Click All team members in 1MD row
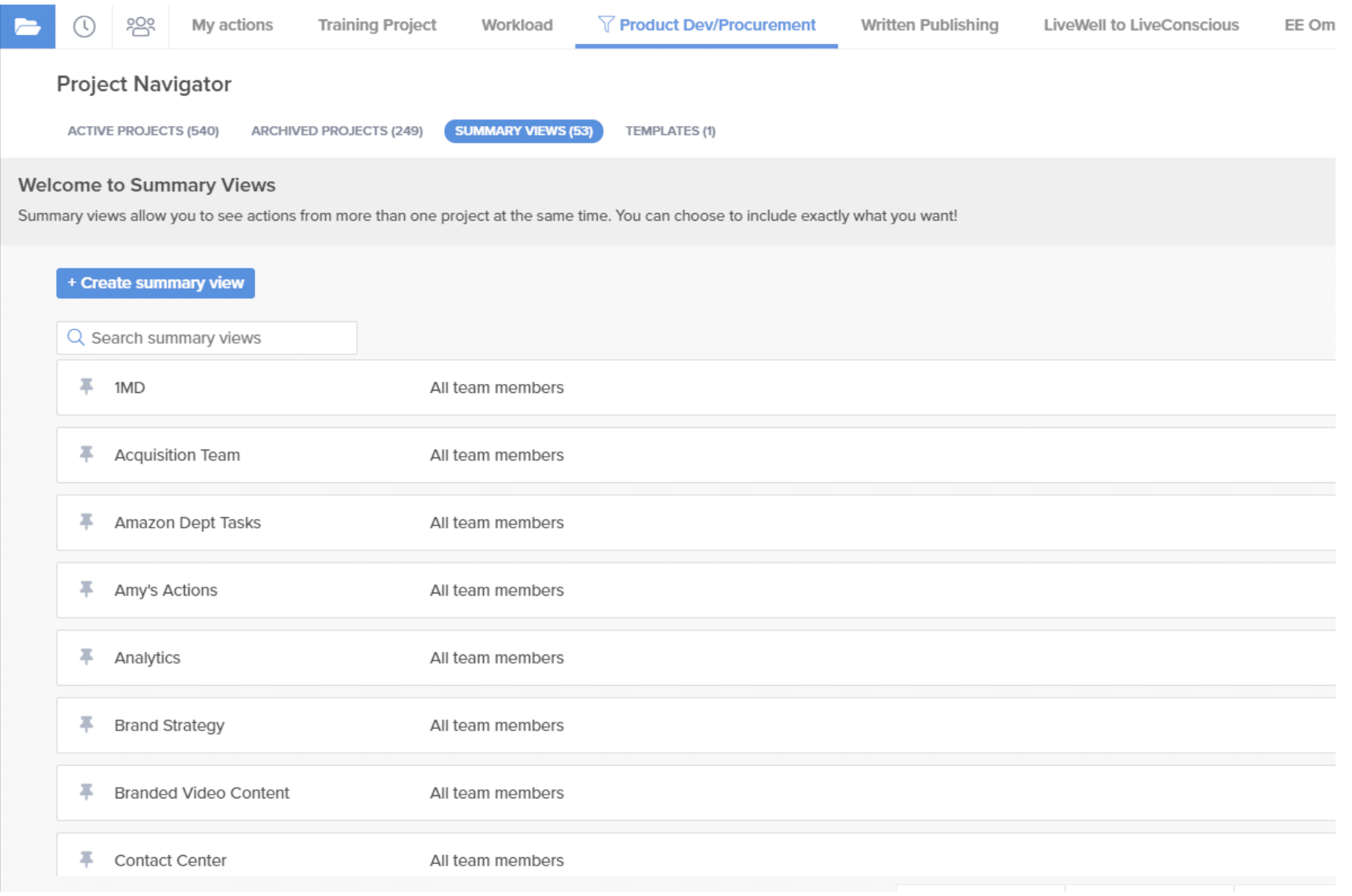Screen dimensions: 1352x896 pyautogui.click(x=497, y=388)
